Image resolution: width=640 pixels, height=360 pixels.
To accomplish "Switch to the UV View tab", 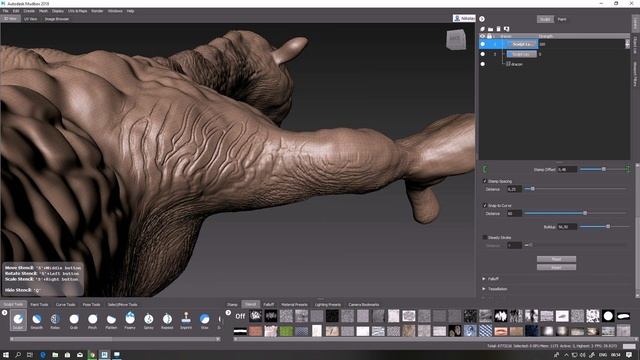I will click(x=31, y=19).
